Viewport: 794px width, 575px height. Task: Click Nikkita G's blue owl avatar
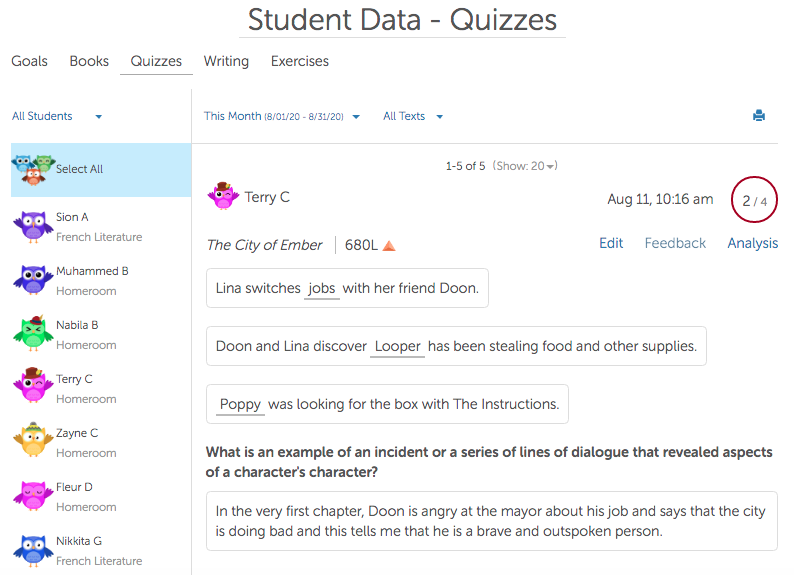point(33,550)
